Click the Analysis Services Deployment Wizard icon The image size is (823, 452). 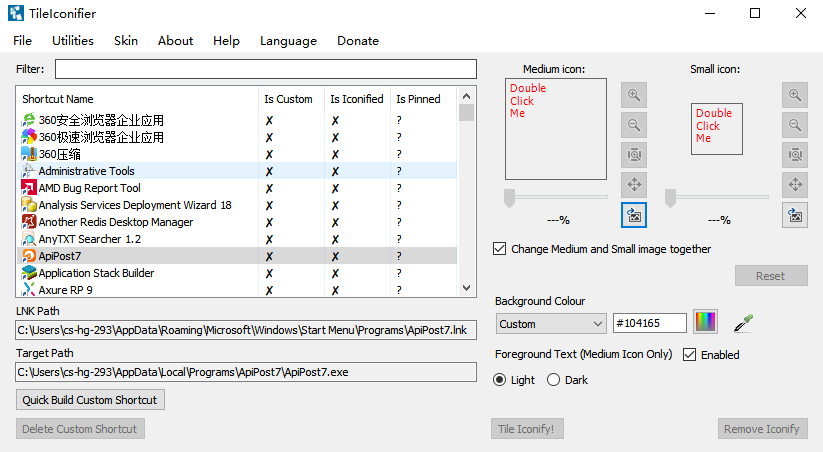click(29, 205)
